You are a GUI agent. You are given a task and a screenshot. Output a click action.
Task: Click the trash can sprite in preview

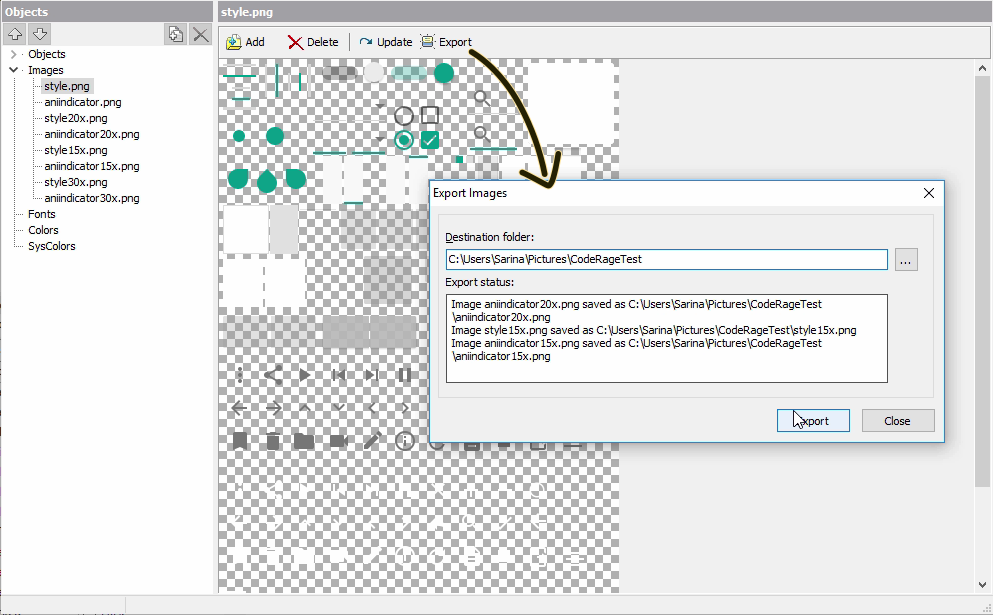(x=273, y=441)
